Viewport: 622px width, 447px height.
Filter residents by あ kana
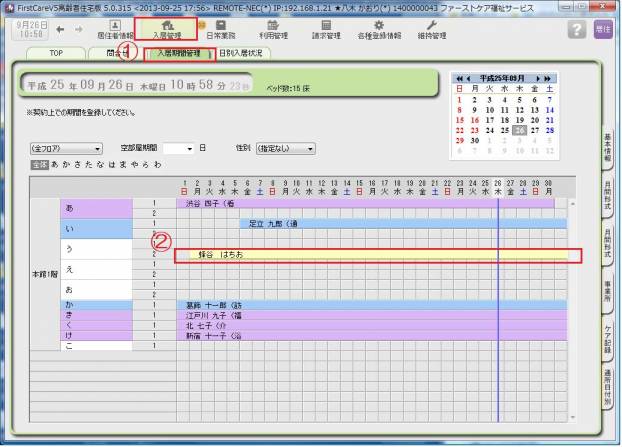pos(54,162)
